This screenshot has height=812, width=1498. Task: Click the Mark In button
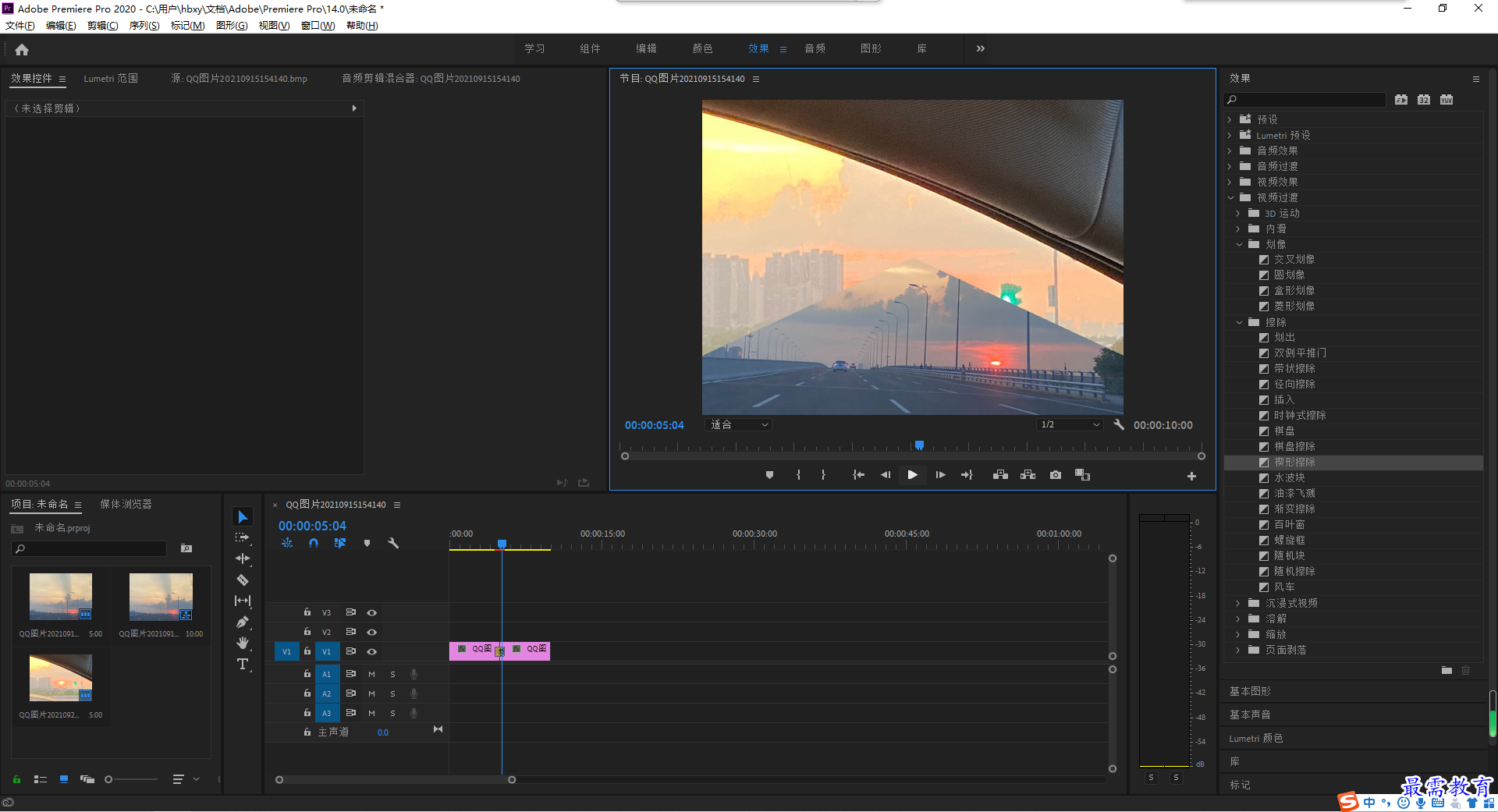[x=798, y=475]
